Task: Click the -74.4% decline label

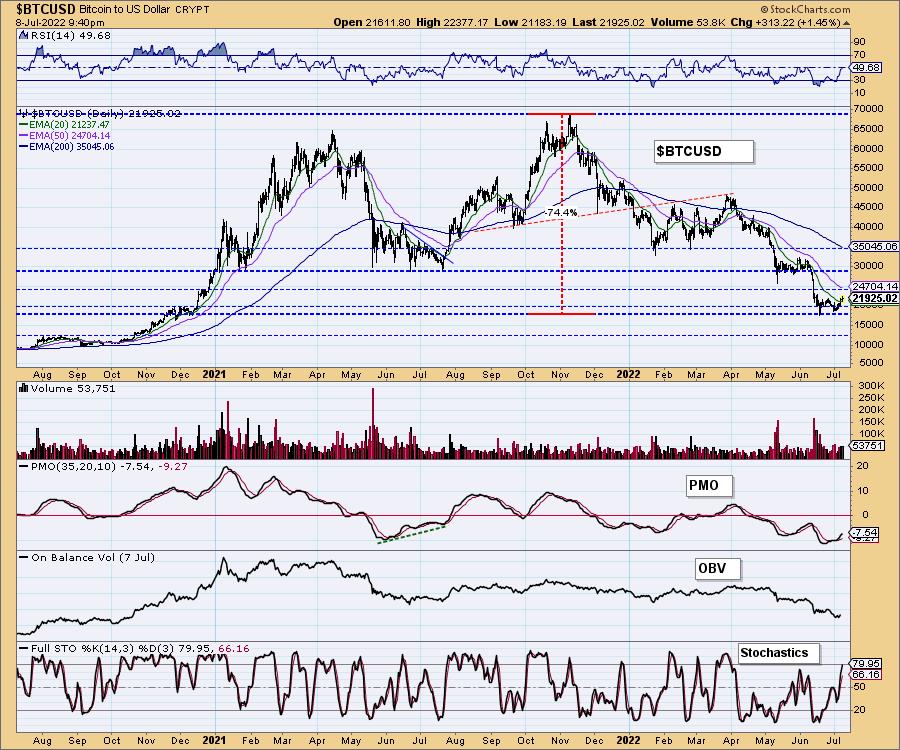Action: [561, 212]
